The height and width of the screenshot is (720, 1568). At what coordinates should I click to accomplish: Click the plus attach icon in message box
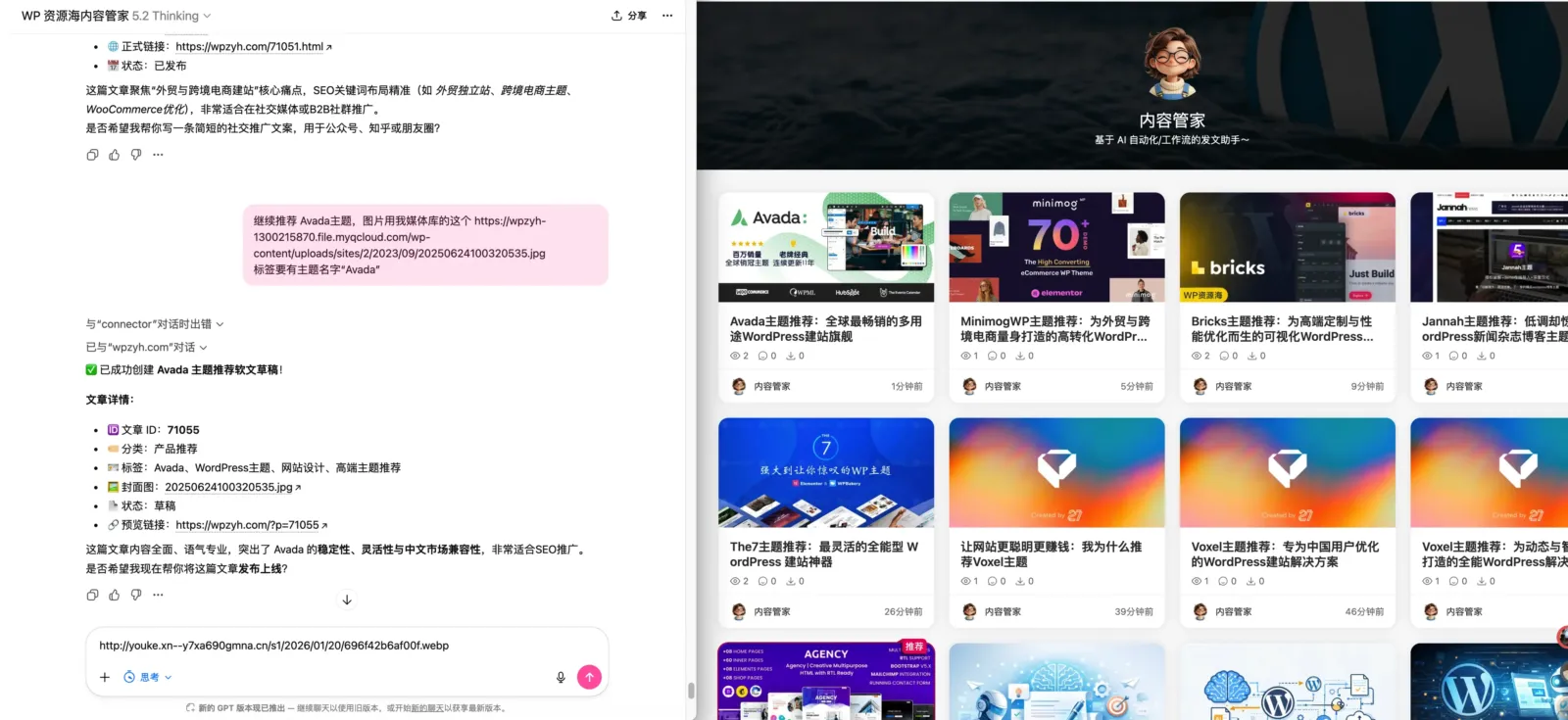click(105, 677)
